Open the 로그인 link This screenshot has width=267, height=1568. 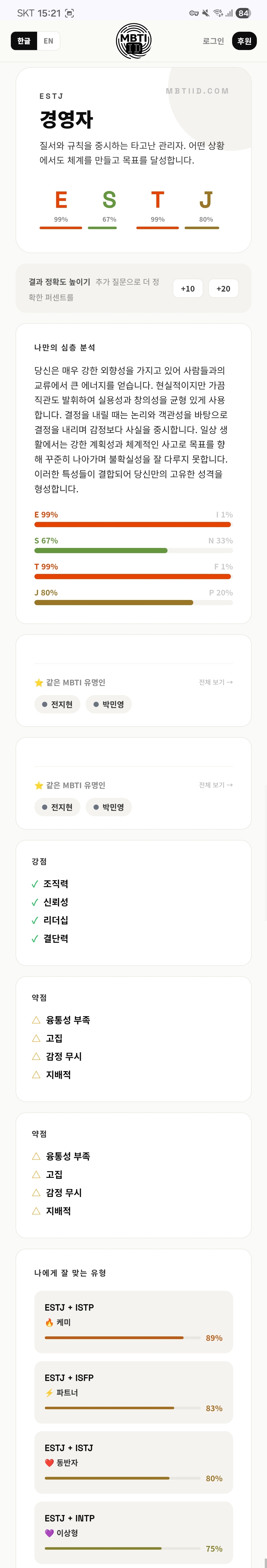[x=213, y=41]
